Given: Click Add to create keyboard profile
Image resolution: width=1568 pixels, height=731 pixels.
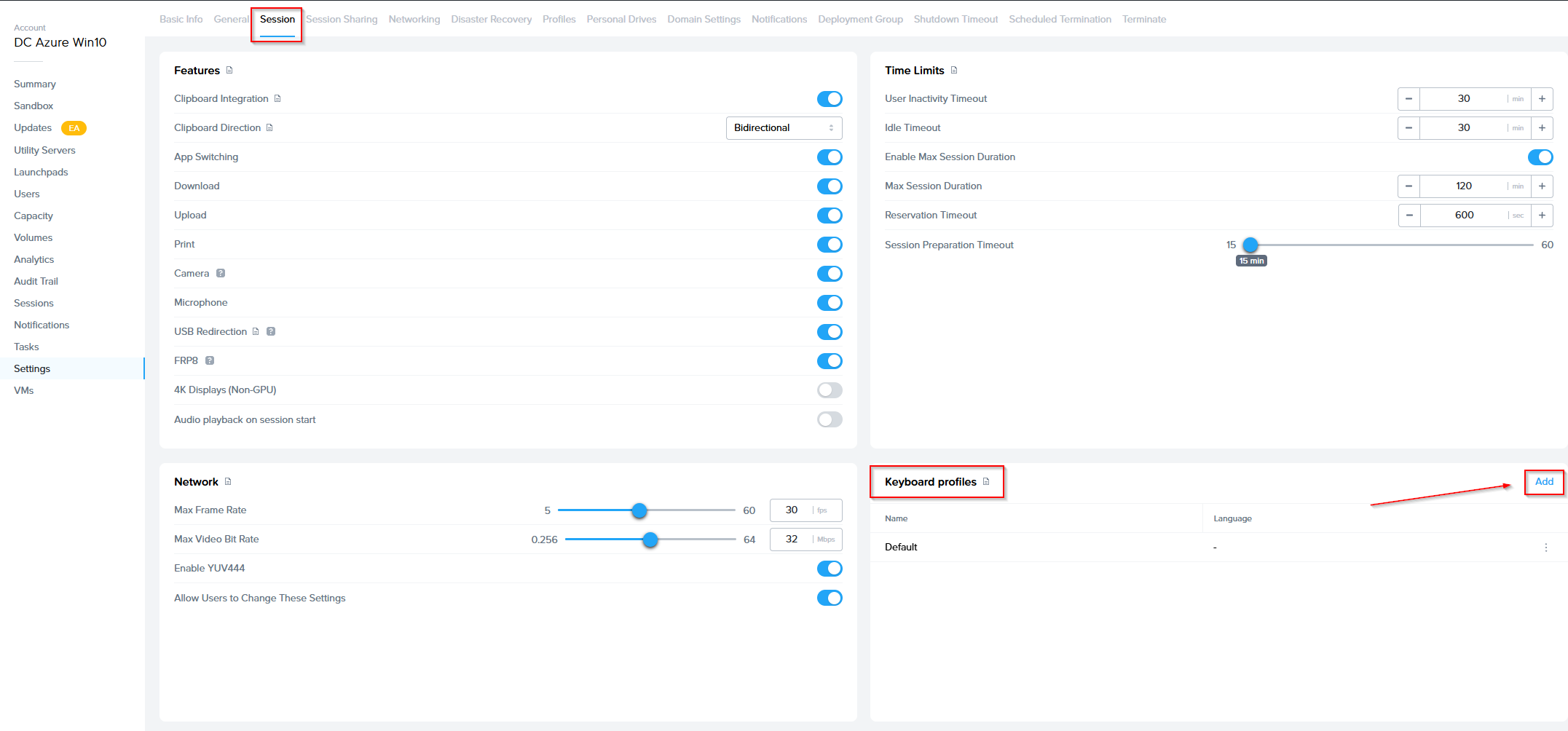Looking at the screenshot, I should tap(1544, 482).
